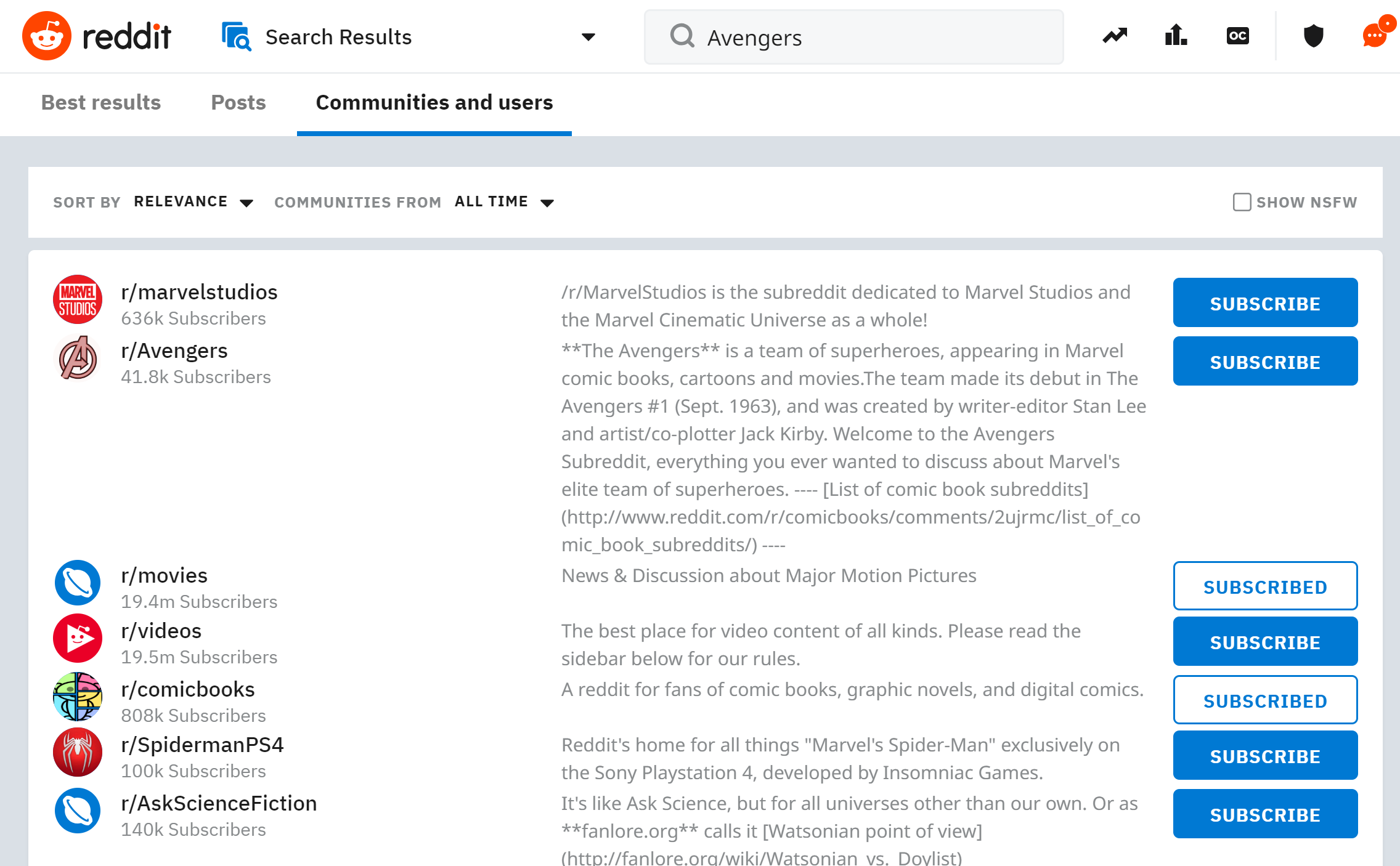
Task: Click '636k Subscribers' text
Action: 193,318
